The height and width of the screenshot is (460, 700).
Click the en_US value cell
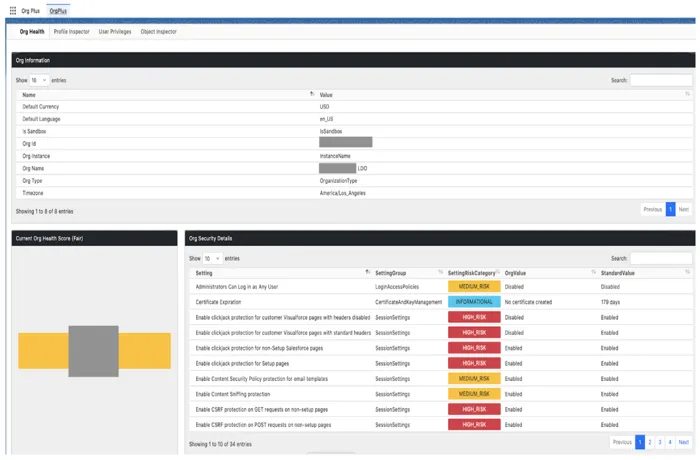click(326, 119)
